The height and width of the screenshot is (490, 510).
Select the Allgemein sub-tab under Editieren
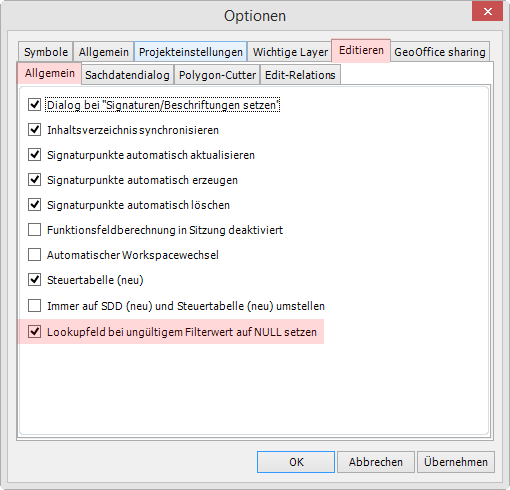pyautogui.click(x=49, y=73)
